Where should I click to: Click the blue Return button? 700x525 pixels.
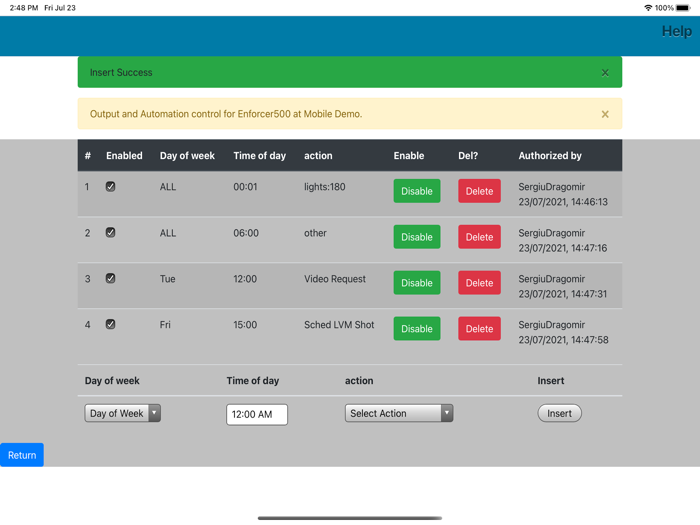click(x=22, y=455)
